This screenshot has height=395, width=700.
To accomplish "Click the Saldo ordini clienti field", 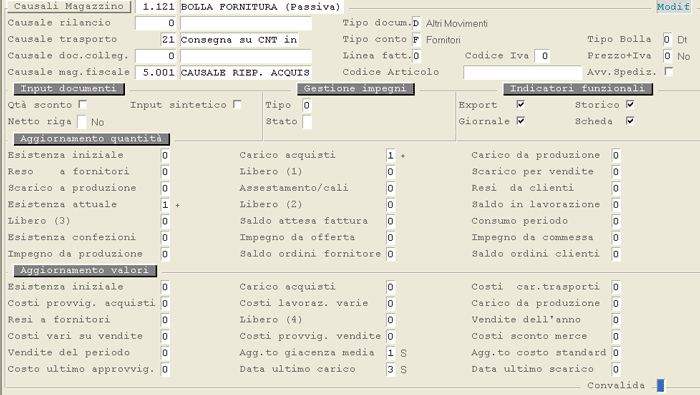I will pyautogui.click(x=616, y=254).
